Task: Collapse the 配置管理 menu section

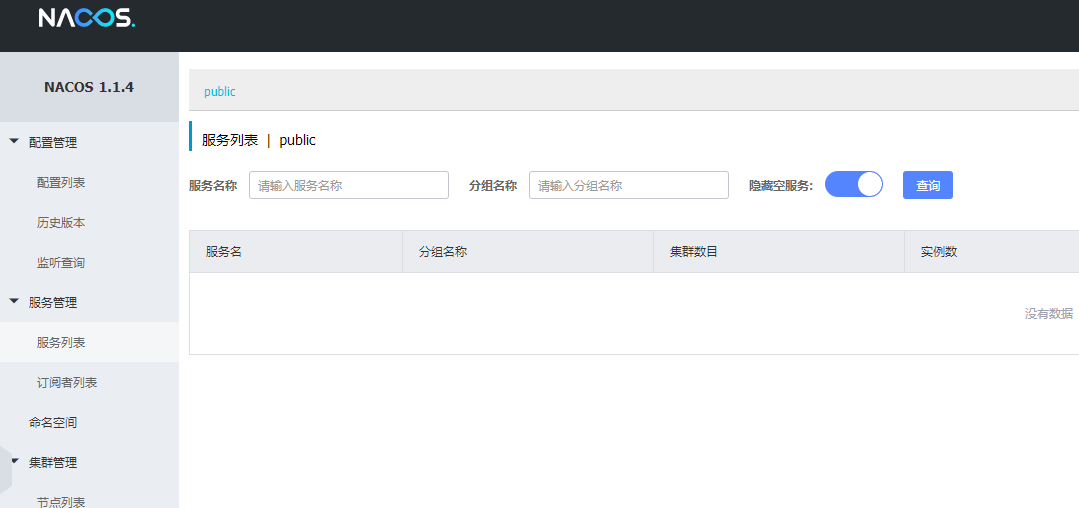Action: pos(52,143)
